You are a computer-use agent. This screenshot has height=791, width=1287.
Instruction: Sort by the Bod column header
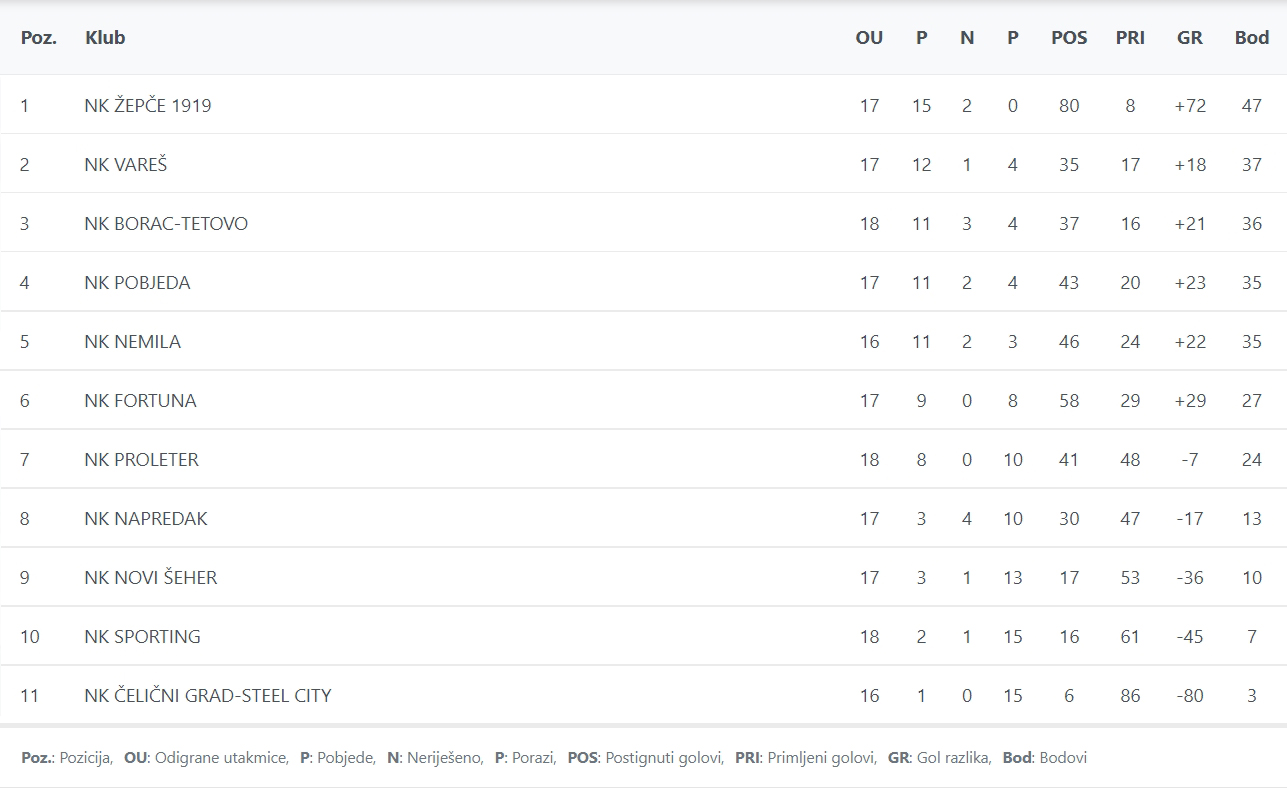(1251, 38)
